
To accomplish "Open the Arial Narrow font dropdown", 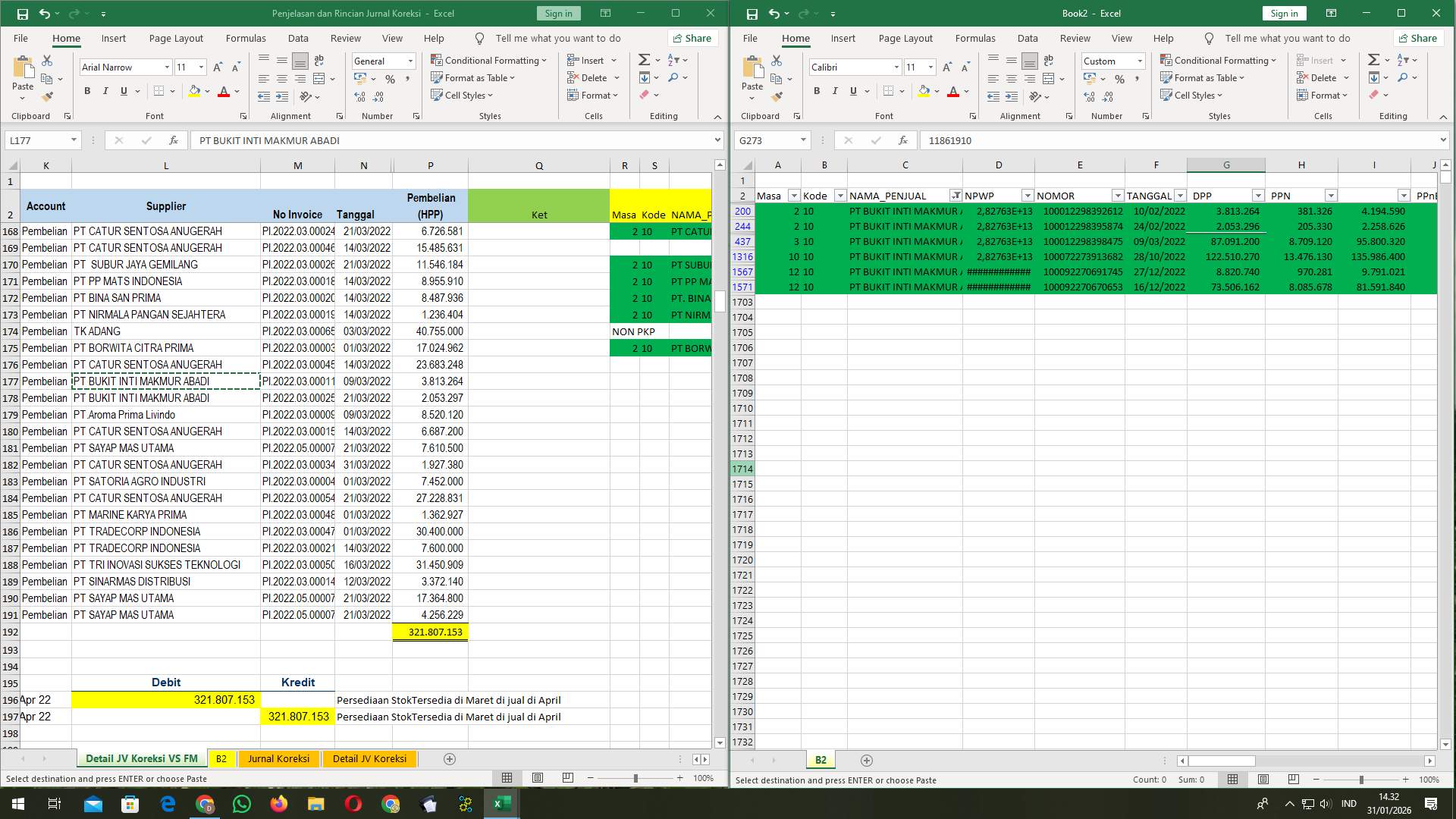I will click(x=168, y=67).
